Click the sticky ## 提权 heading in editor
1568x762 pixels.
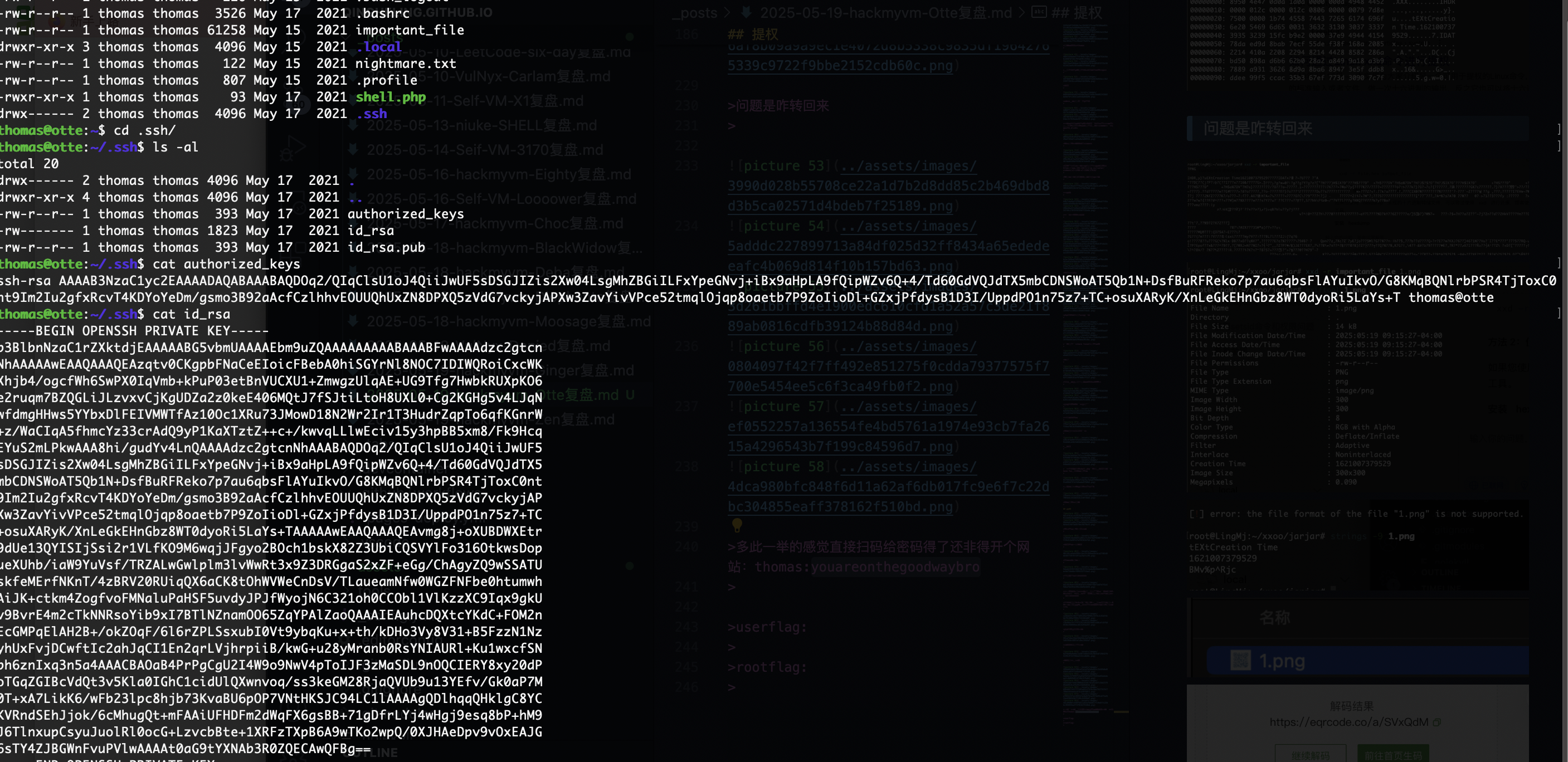tap(753, 34)
